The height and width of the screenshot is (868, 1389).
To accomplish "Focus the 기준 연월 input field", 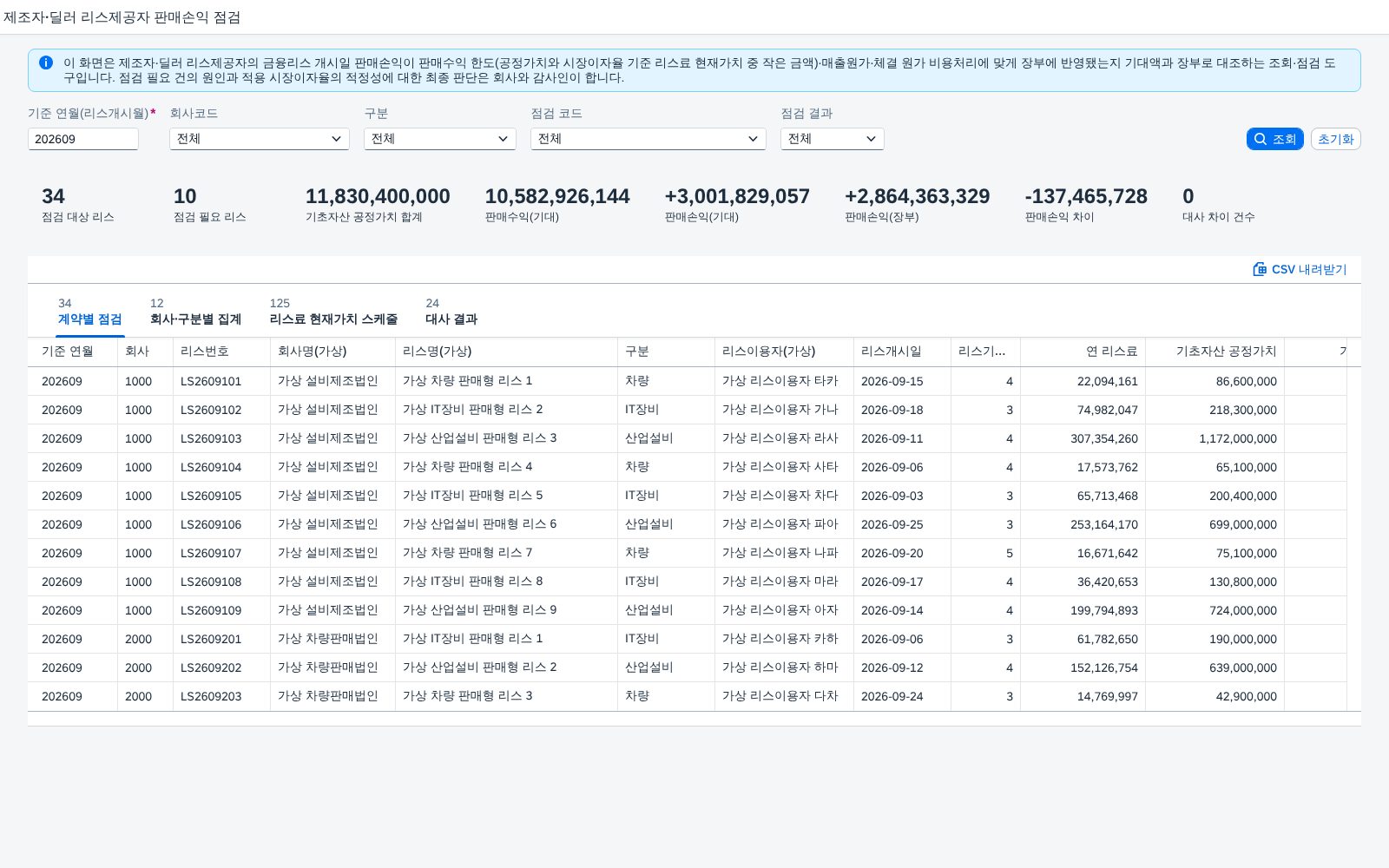I will pos(83,139).
